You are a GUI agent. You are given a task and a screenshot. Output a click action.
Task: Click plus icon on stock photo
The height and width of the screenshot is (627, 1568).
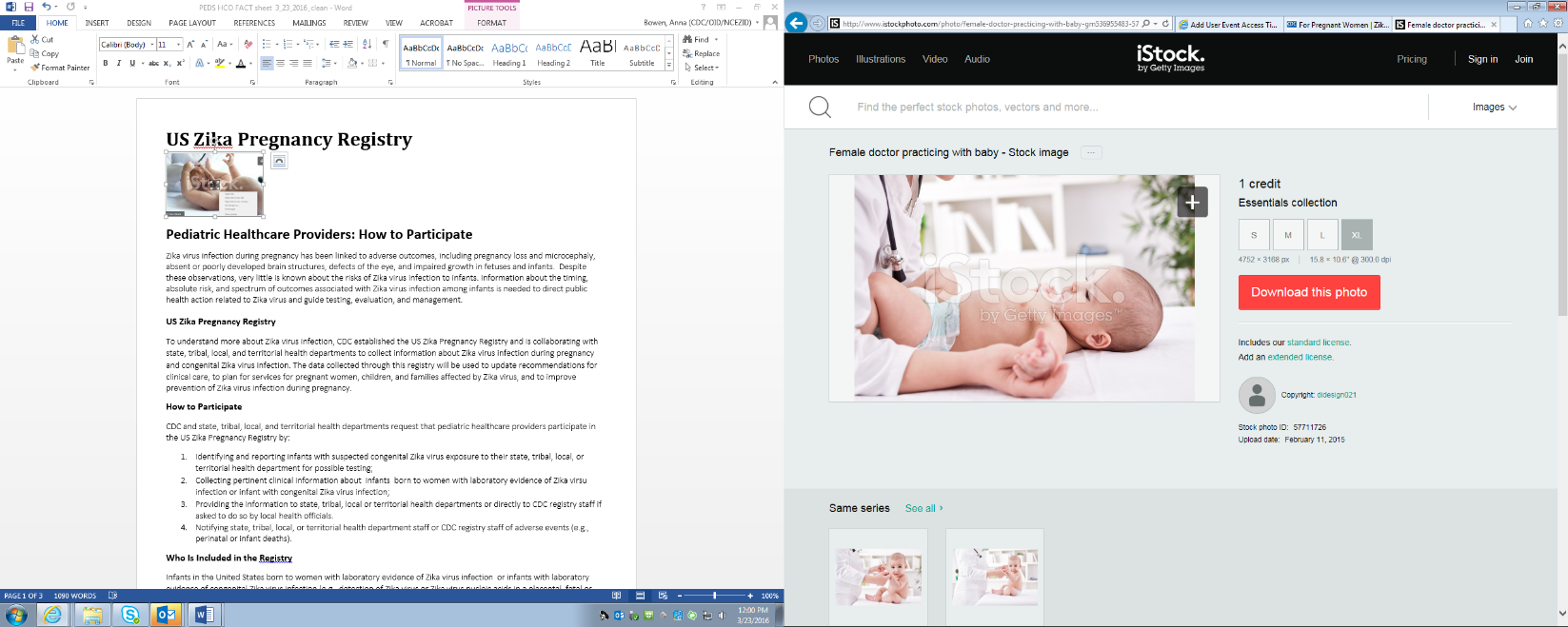coord(1192,202)
